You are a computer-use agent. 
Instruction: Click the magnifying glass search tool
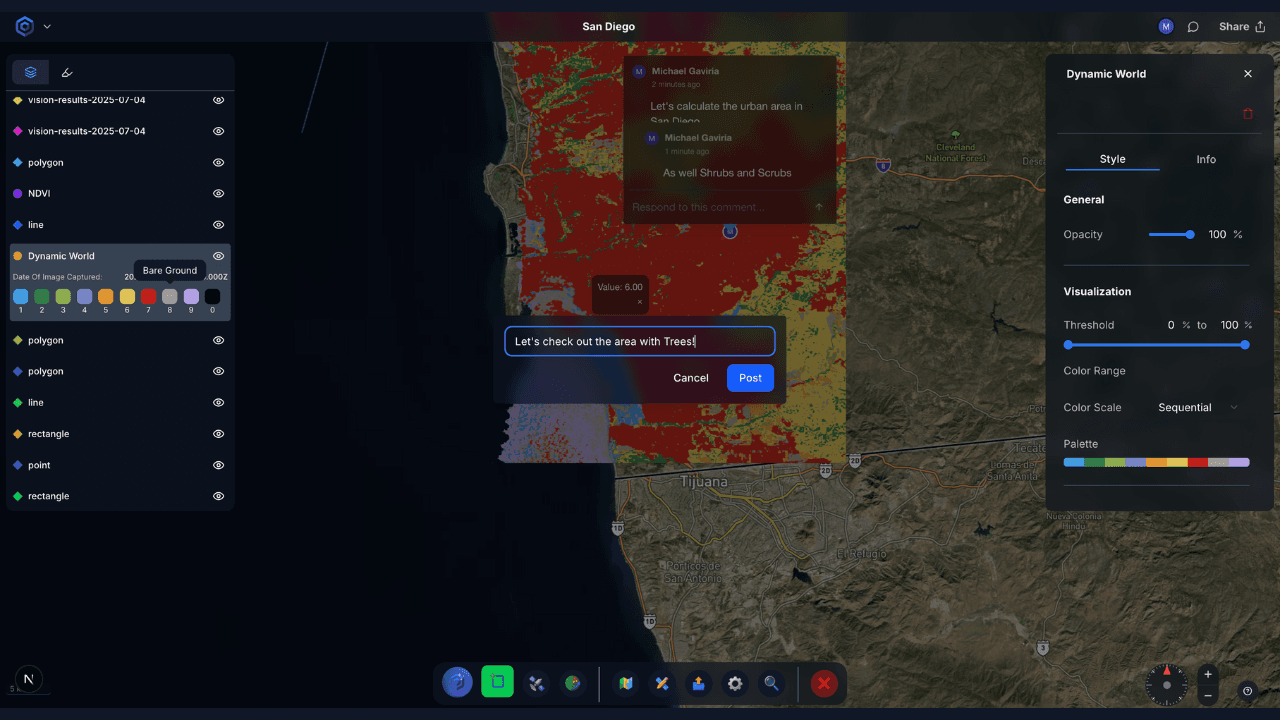(x=771, y=683)
